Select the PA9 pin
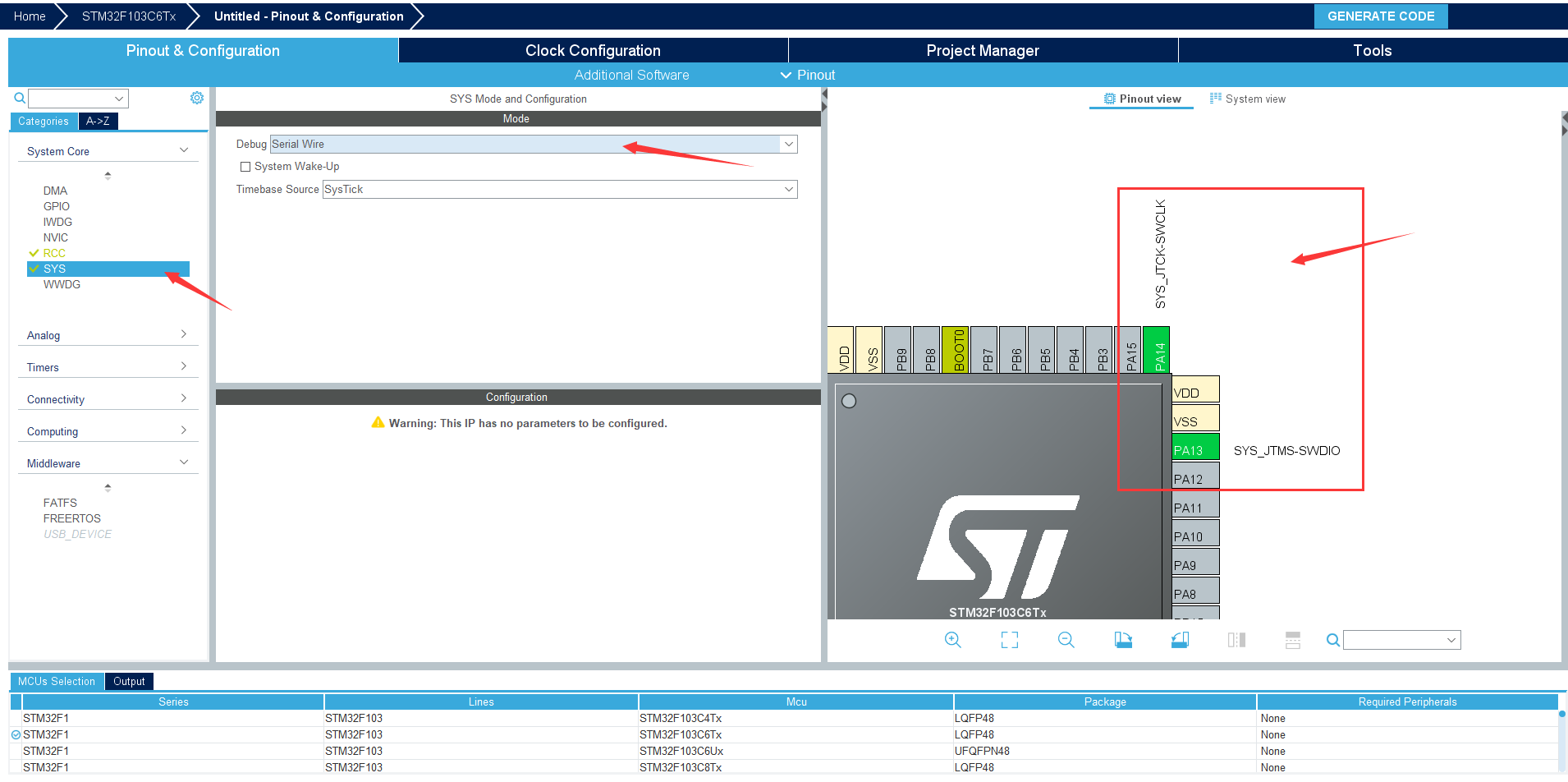 tap(1195, 563)
